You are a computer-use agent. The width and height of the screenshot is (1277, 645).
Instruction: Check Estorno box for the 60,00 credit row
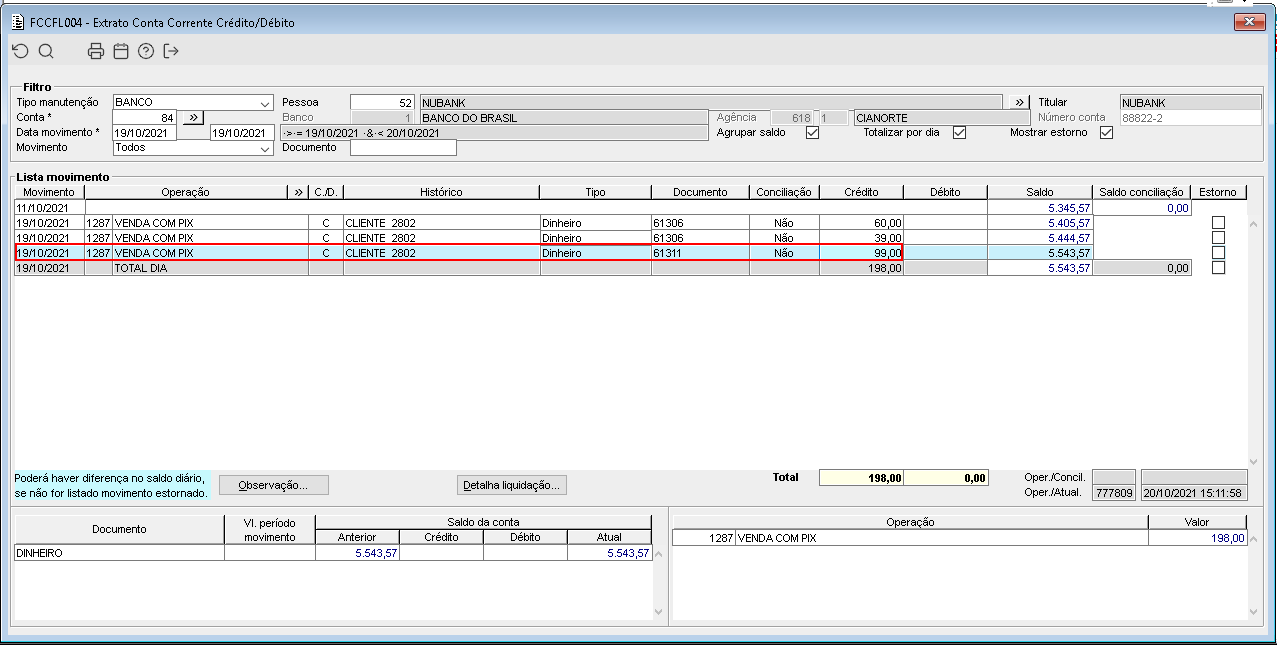click(1217, 223)
